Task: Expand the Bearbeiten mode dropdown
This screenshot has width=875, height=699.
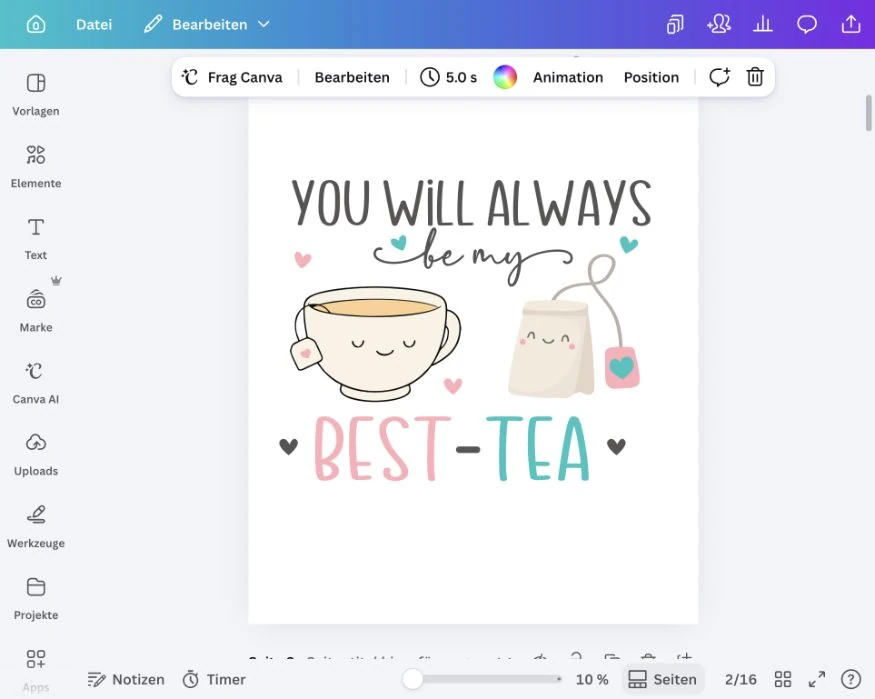Action: 264,25
